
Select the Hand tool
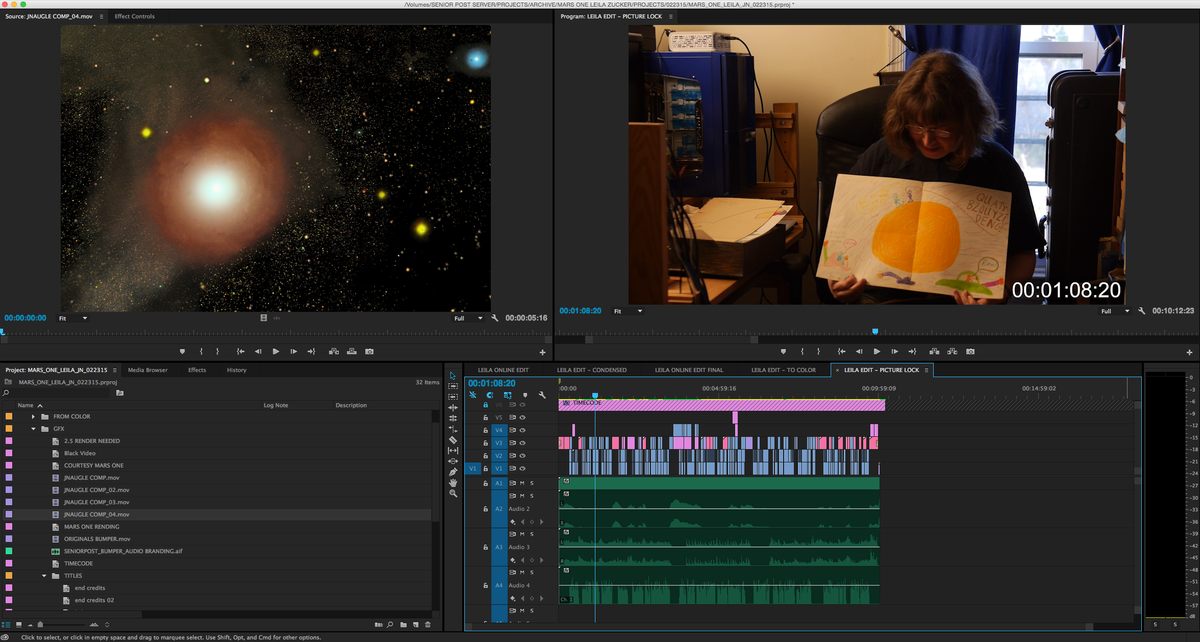(453, 483)
